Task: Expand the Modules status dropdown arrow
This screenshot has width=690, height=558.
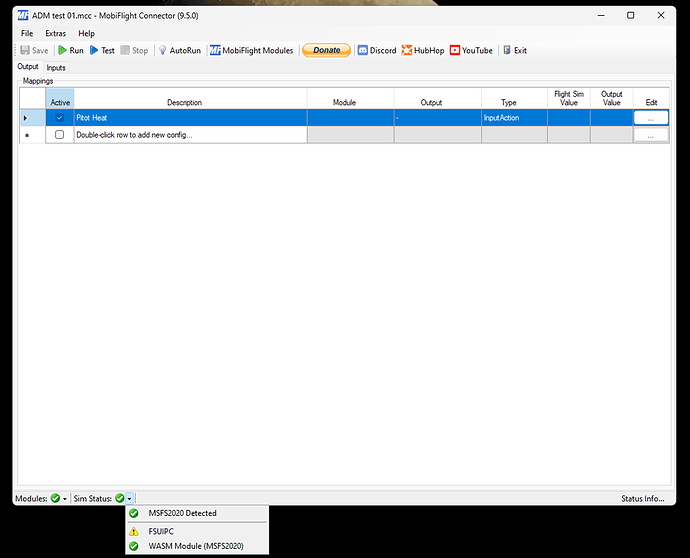Action: tap(65, 499)
